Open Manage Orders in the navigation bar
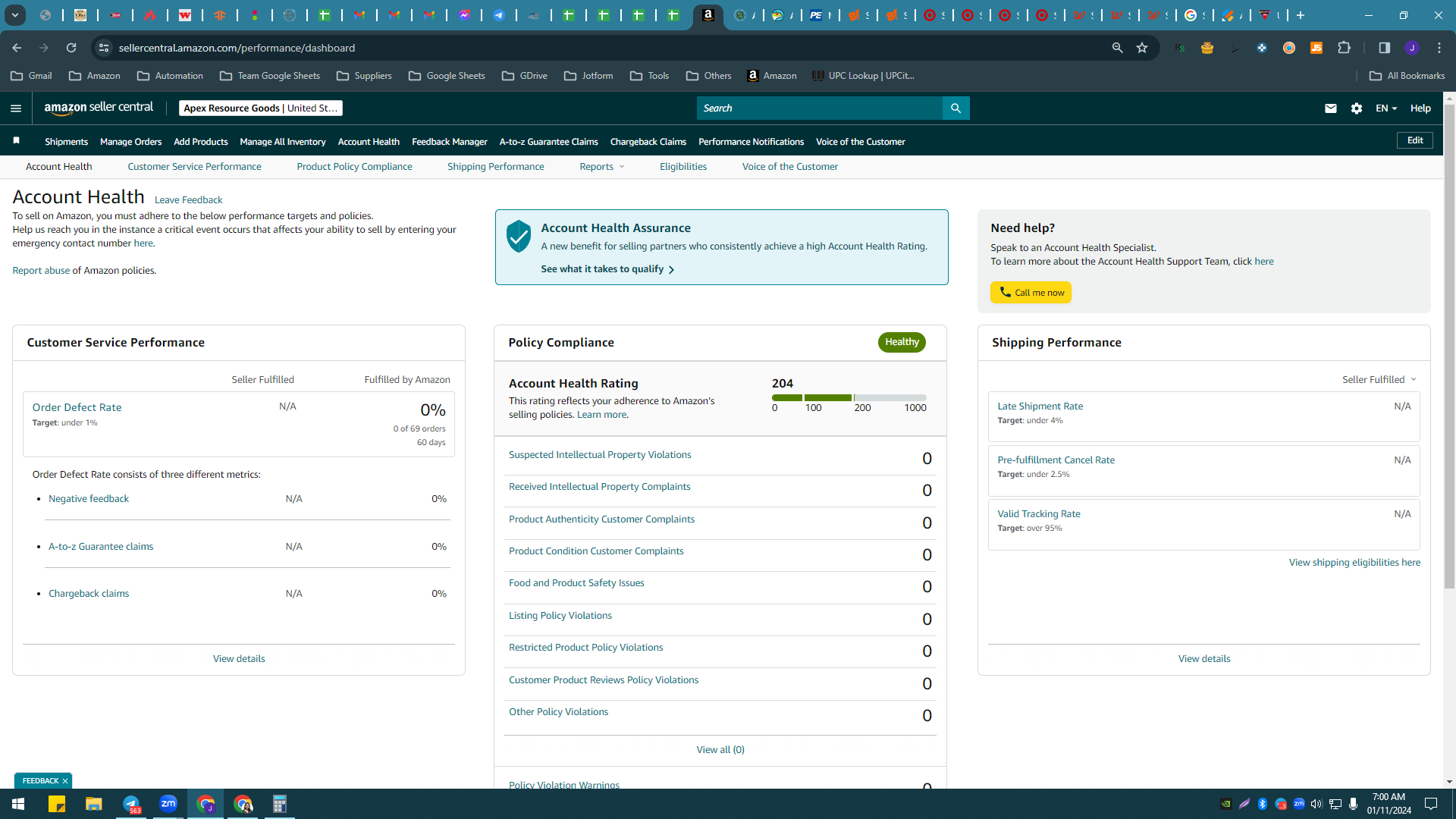 tap(130, 142)
